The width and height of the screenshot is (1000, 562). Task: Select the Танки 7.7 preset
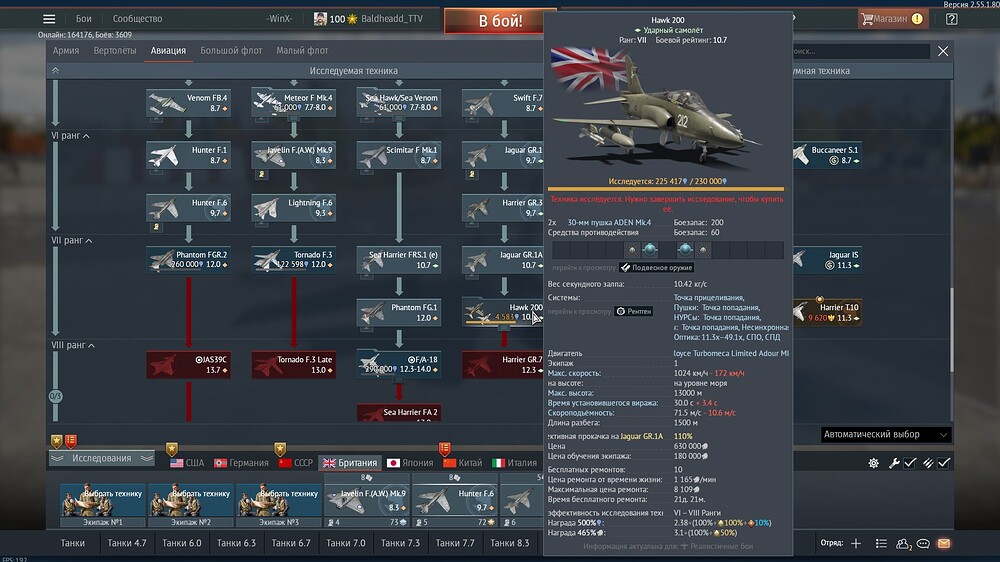click(455, 543)
